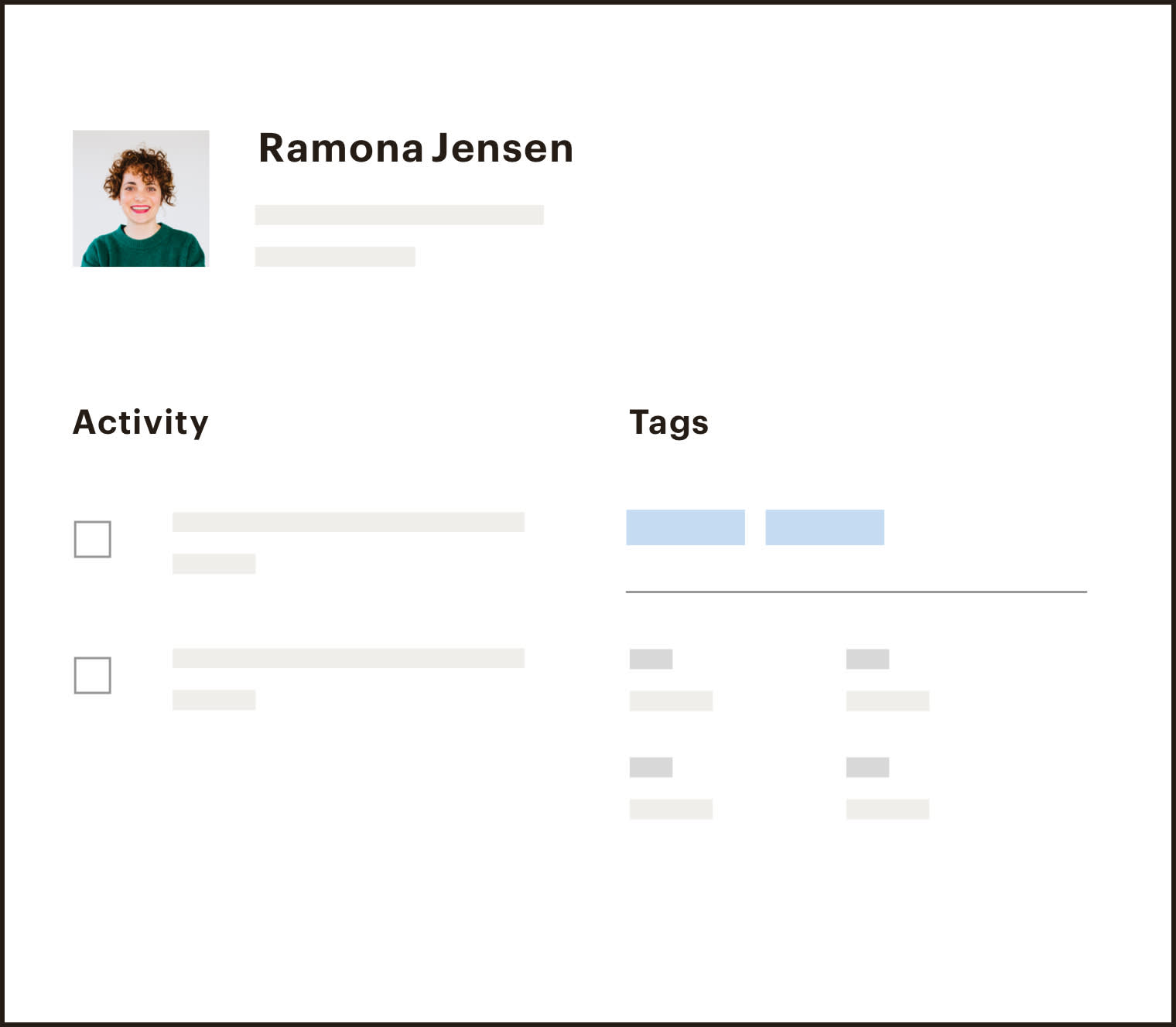
Task: Click the Ramona Jensen name heading
Action: tap(415, 148)
